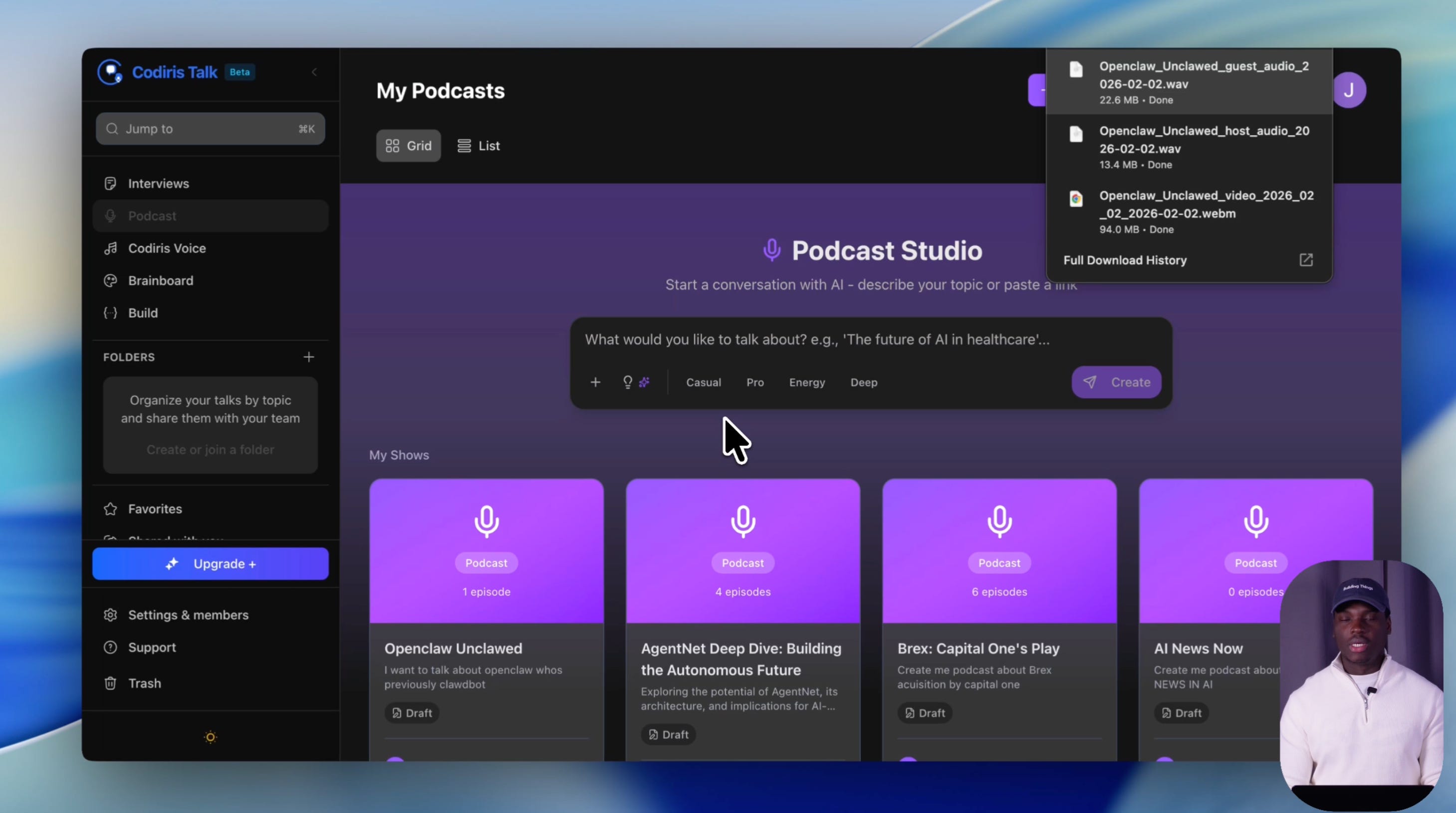The width and height of the screenshot is (1456, 813).
Task: Add a new folder with plus icon
Action: tap(308, 357)
